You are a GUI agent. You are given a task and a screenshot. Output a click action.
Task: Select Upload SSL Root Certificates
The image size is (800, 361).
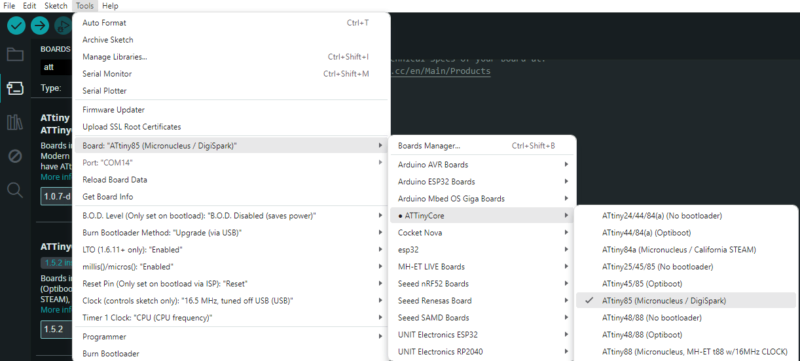pos(232,126)
